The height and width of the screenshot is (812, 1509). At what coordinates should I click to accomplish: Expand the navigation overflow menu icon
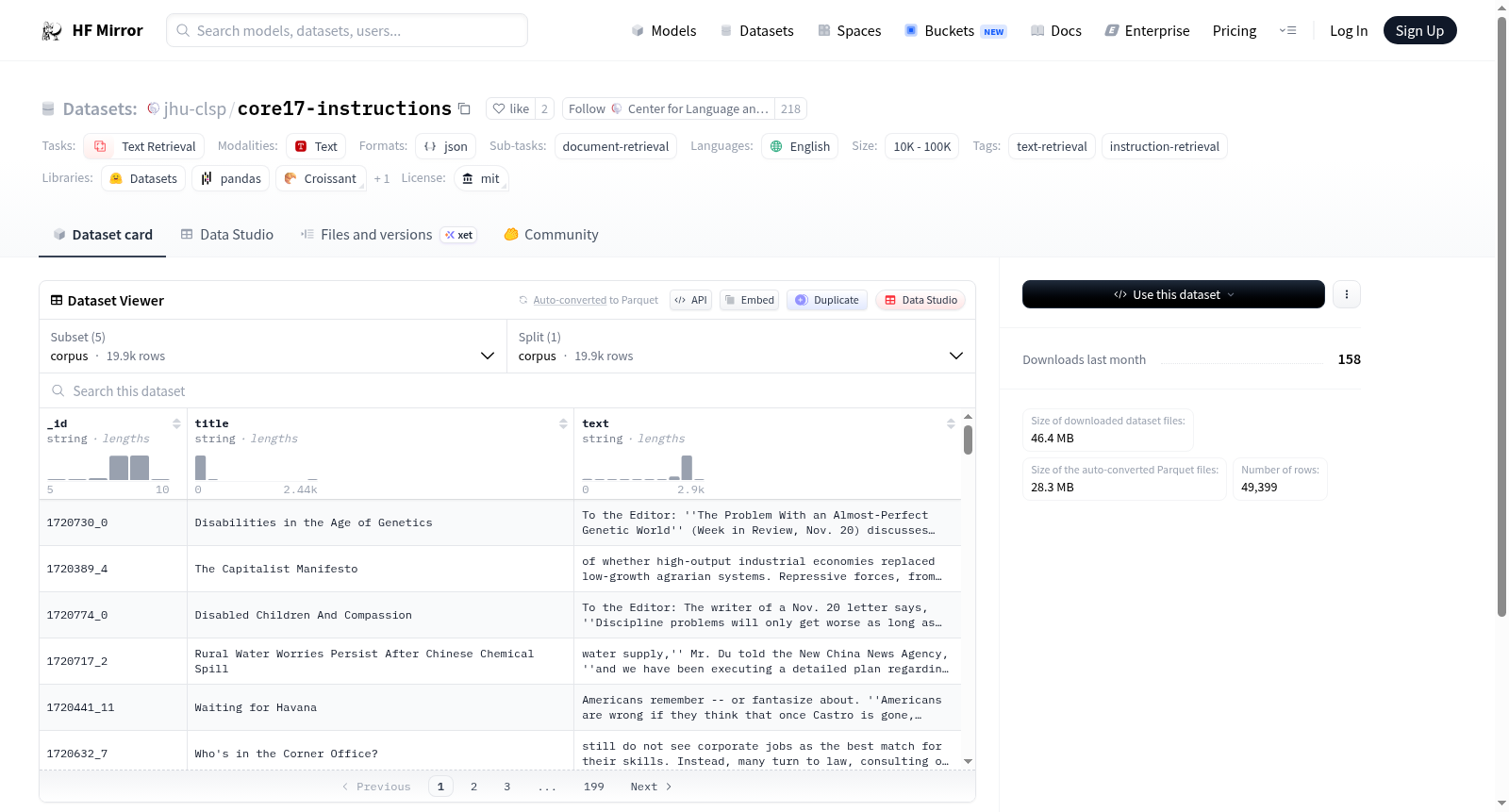tap(1287, 31)
